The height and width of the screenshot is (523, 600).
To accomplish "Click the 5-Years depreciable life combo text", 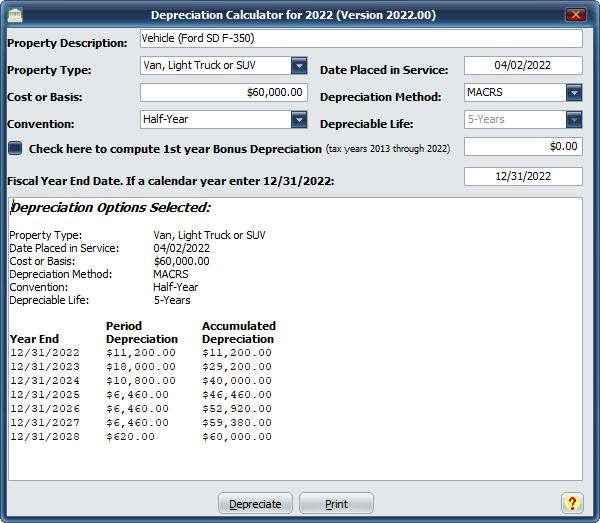I will point(486,119).
